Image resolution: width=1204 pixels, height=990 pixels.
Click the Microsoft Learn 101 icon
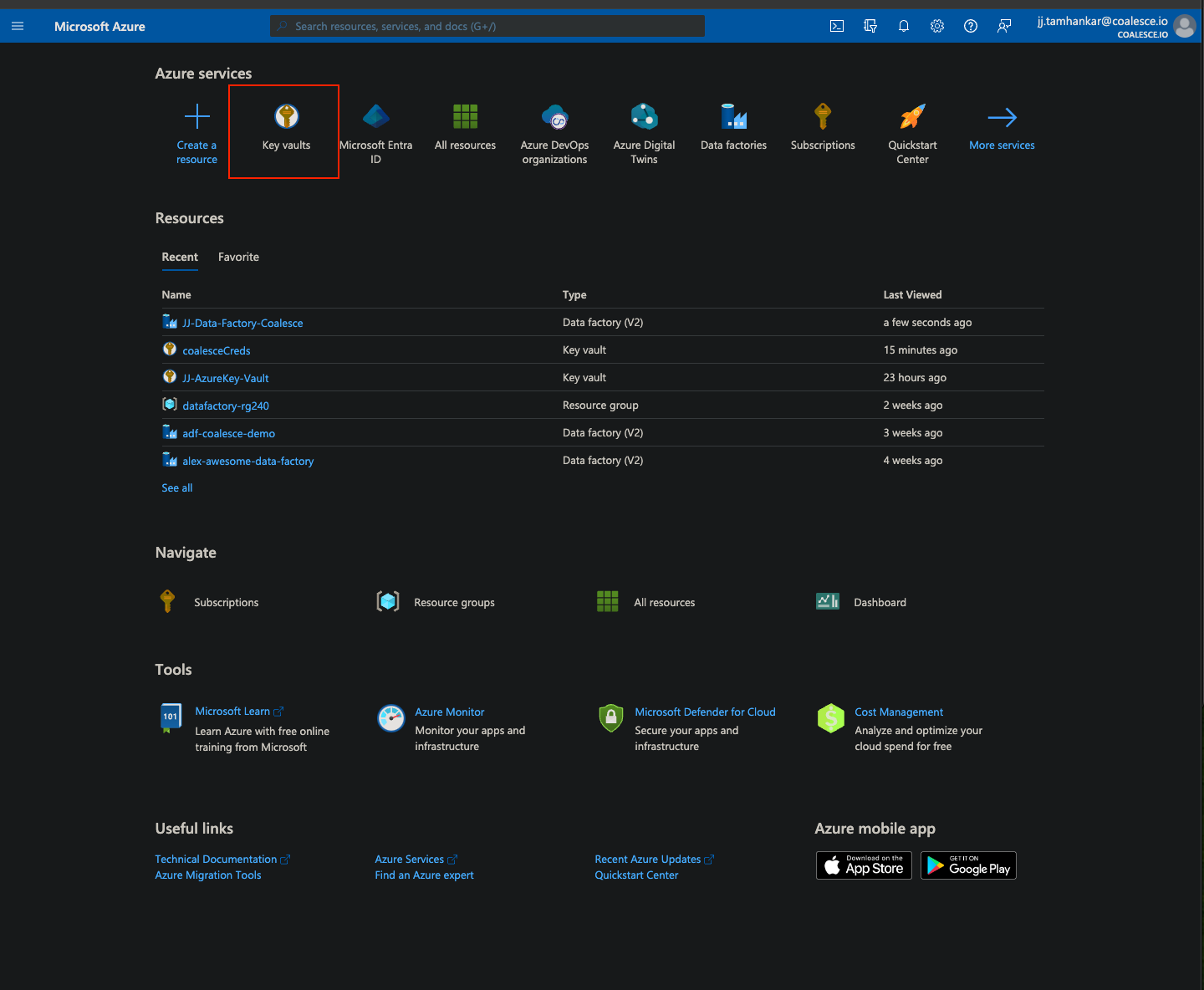coord(171,717)
